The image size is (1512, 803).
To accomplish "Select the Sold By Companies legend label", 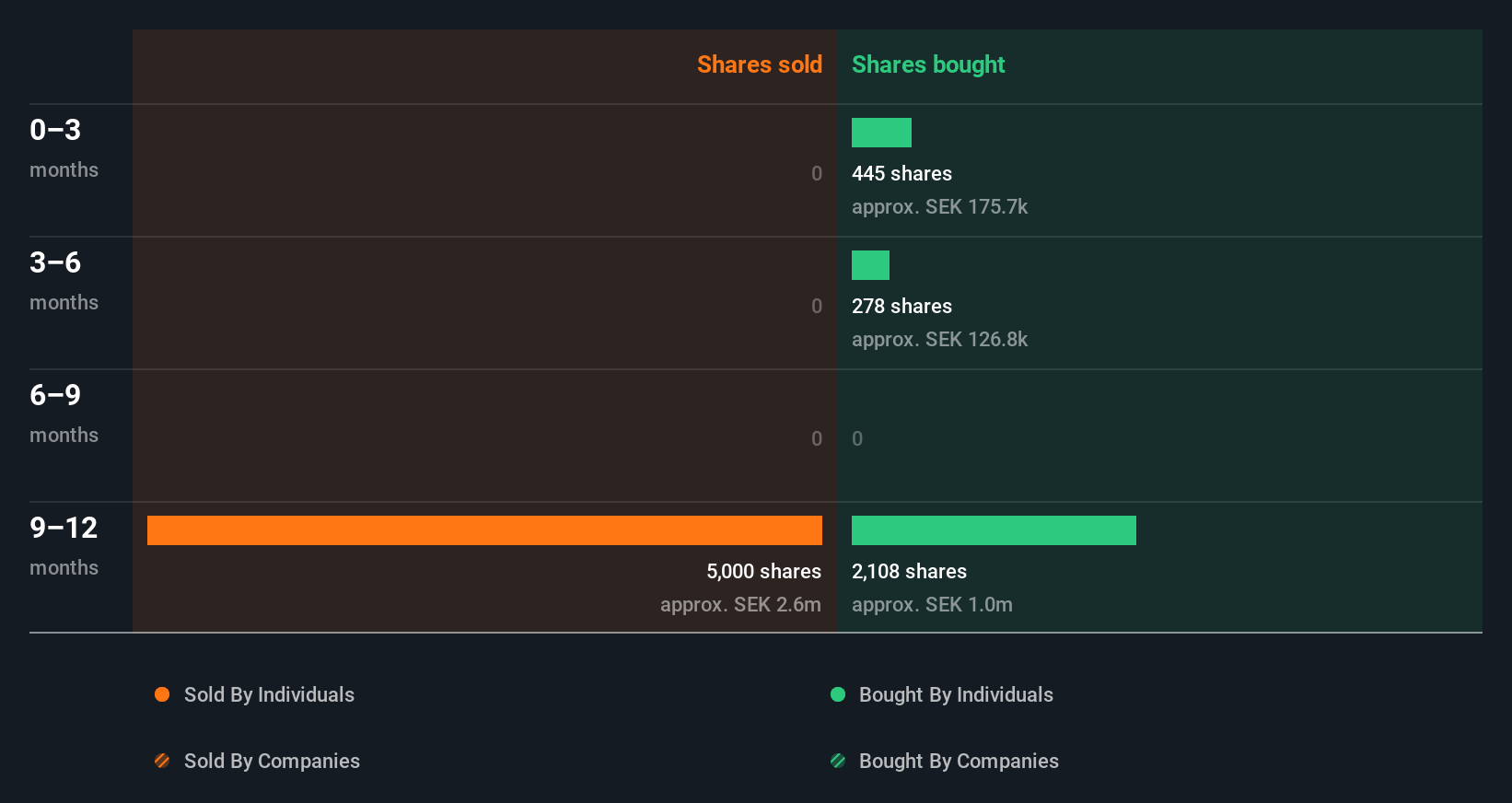I will pos(272,761).
